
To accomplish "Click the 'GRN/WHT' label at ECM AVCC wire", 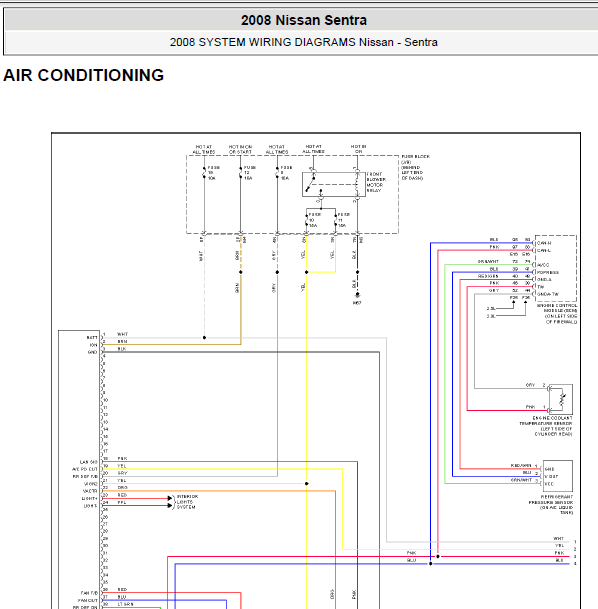I will pos(488,262).
